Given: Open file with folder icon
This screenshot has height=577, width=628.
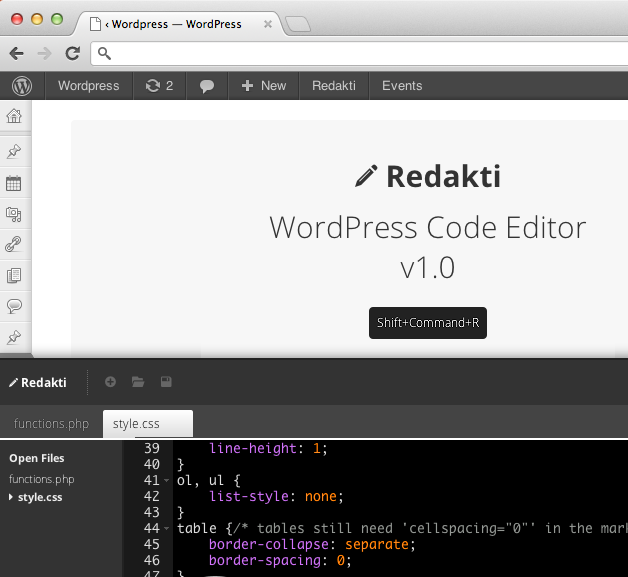Looking at the screenshot, I should click(x=138, y=382).
